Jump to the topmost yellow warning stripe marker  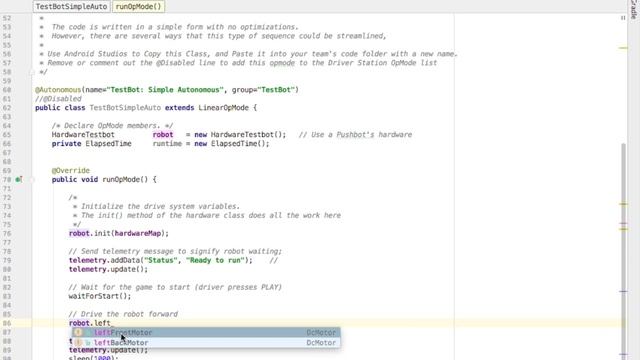coord(623,48)
